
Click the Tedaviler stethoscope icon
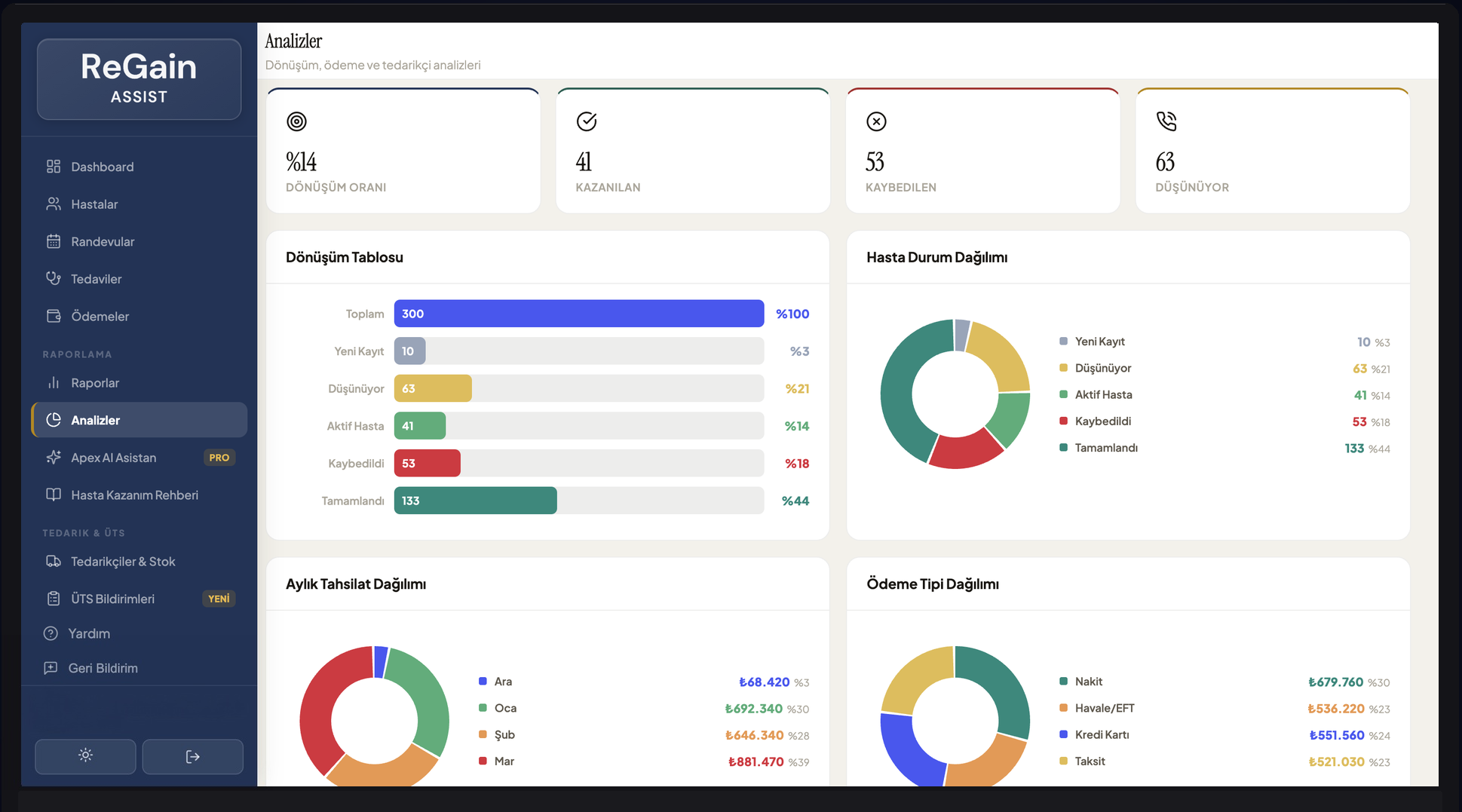point(54,278)
